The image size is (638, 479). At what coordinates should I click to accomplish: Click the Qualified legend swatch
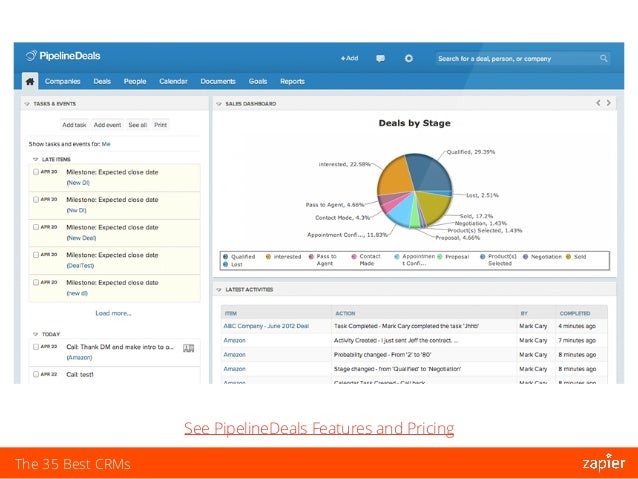pyautogui.click(x=225, y=257)
